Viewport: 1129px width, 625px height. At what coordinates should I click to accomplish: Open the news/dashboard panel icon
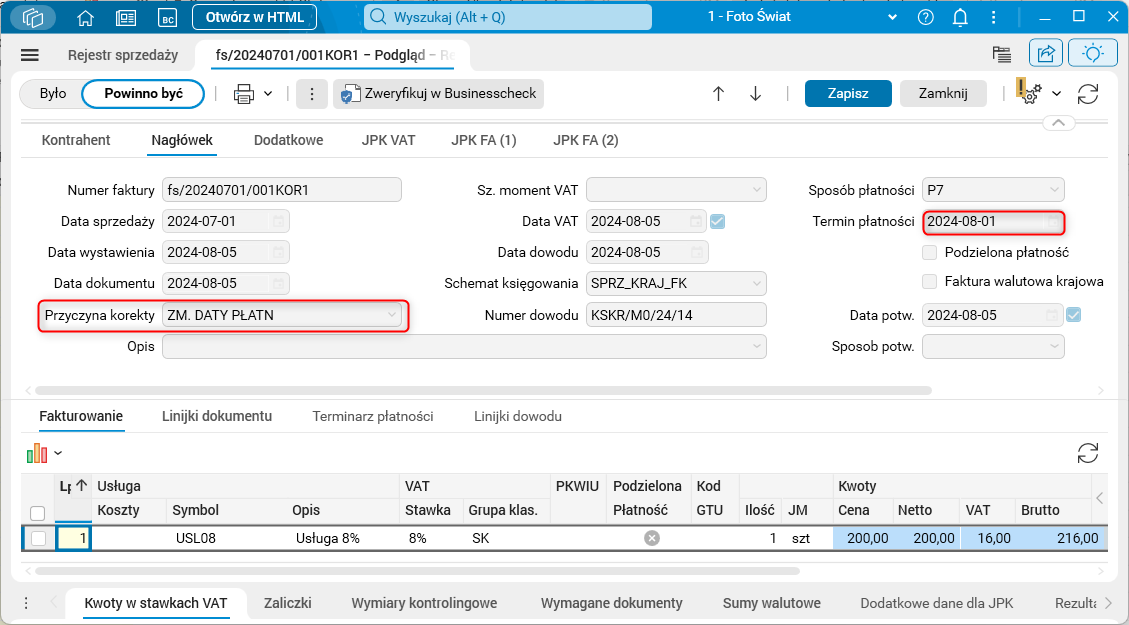126,17
